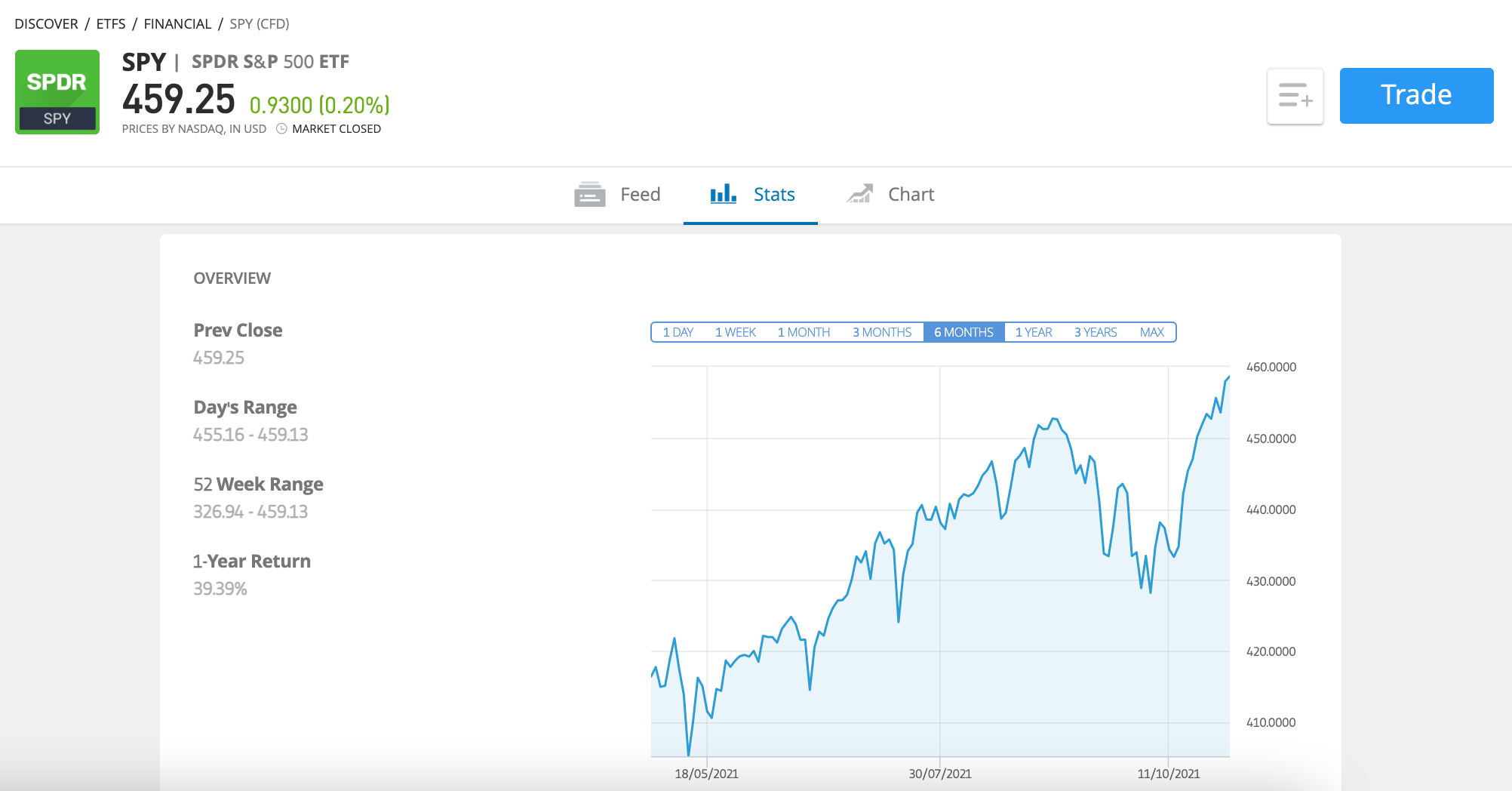Click the blue Trade button
Screen dimensions: 1512x791
(1416, 96)
